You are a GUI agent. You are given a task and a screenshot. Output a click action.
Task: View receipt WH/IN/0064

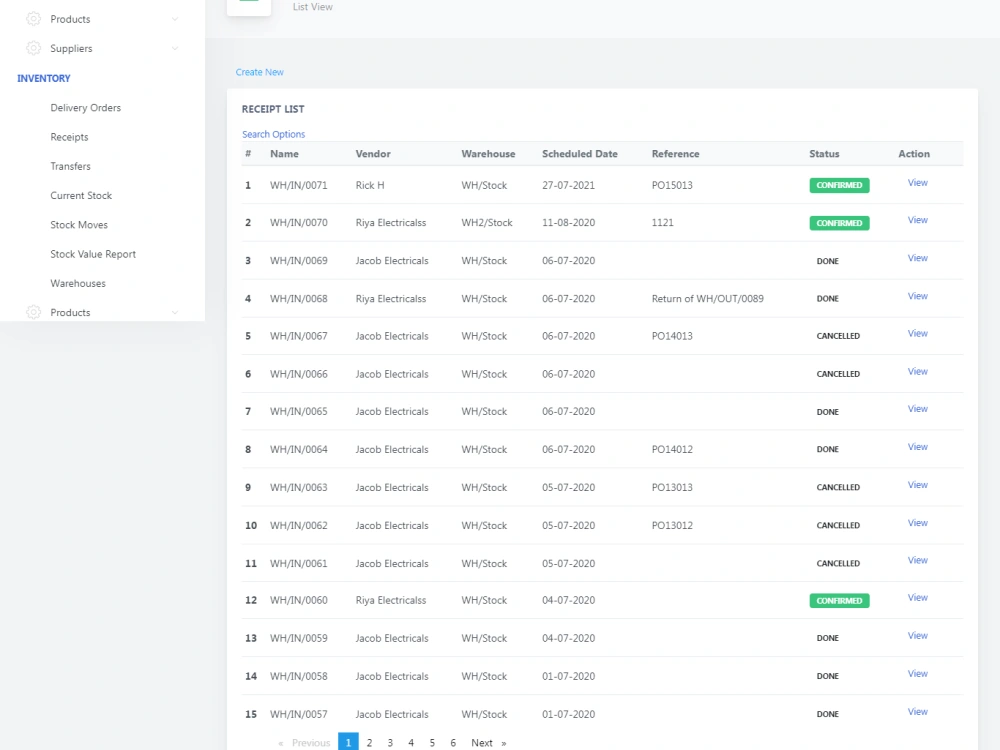(x=918, y=447)
